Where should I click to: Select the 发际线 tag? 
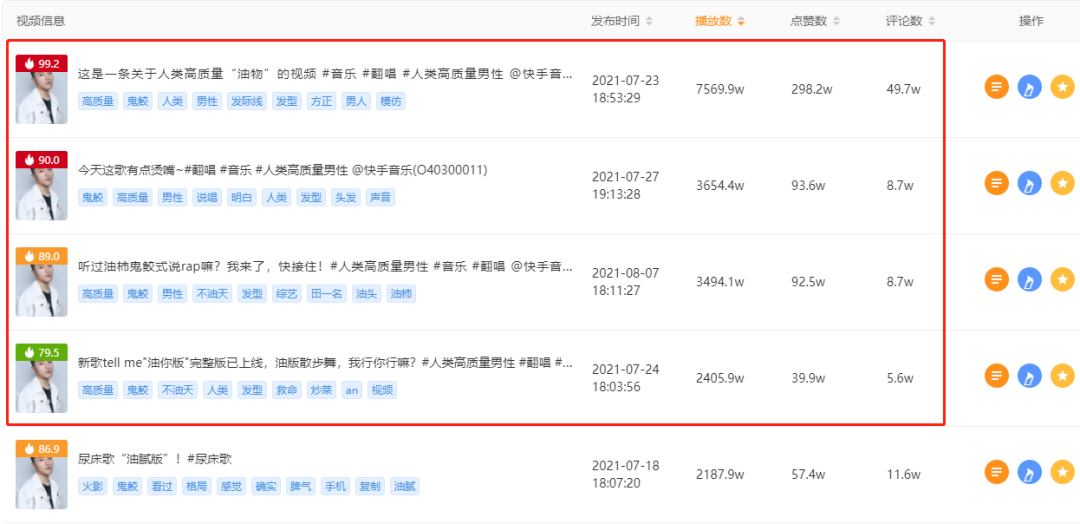(x=247, y=102)
